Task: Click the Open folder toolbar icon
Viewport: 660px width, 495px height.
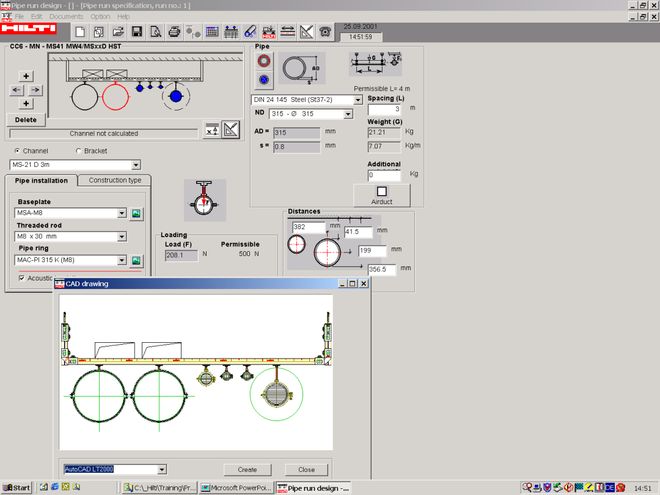Action: 117,32
